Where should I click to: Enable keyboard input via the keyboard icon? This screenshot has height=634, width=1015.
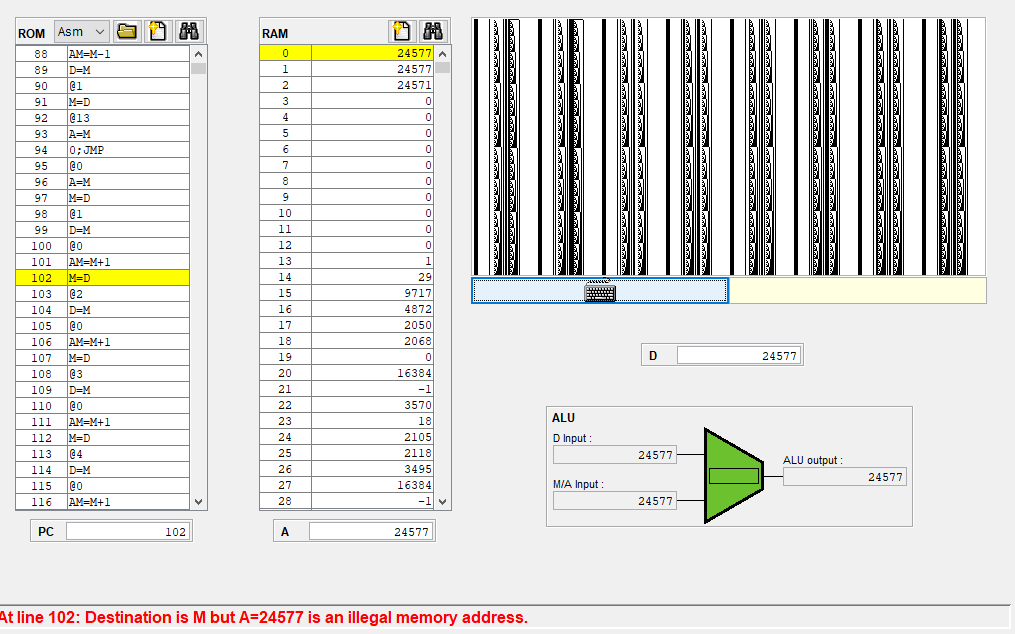[600, 291]
